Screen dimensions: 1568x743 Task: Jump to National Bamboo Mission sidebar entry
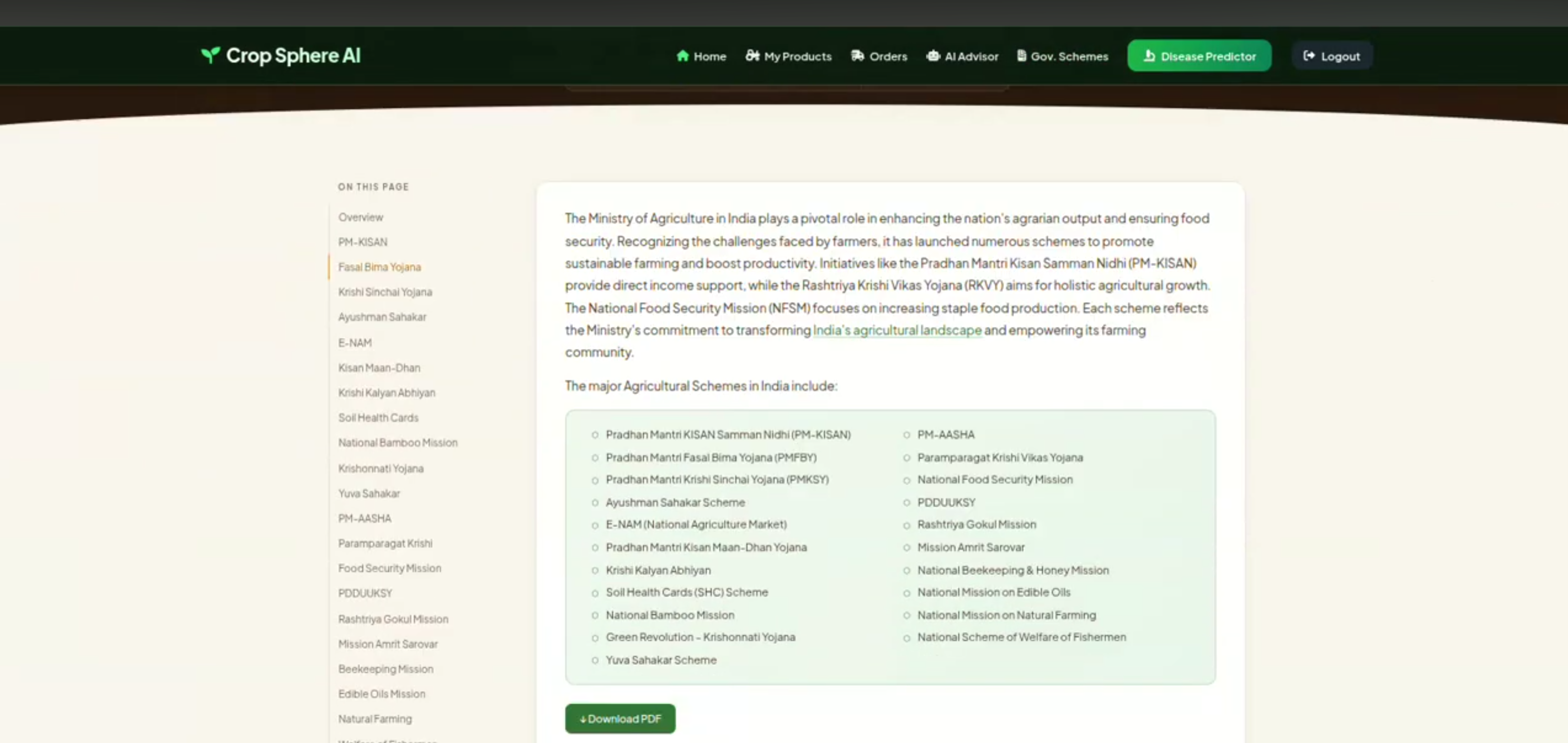(398, 442)
